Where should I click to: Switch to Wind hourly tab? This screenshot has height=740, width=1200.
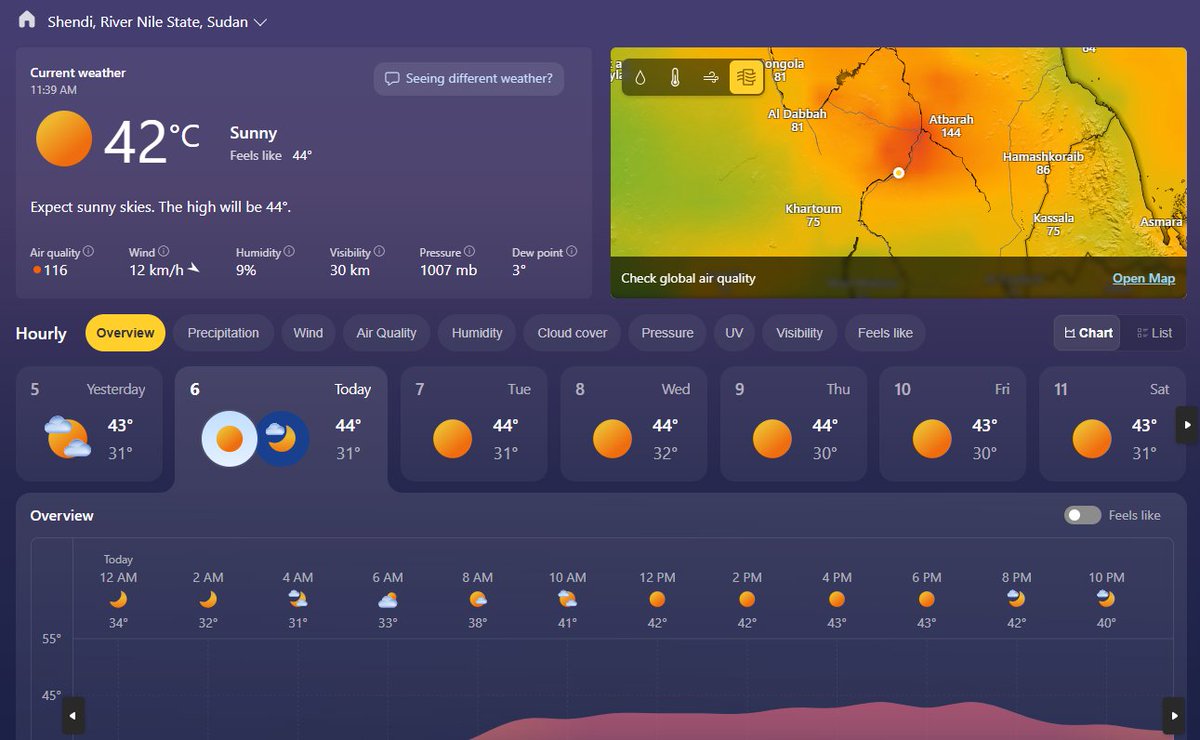(308, 333)
